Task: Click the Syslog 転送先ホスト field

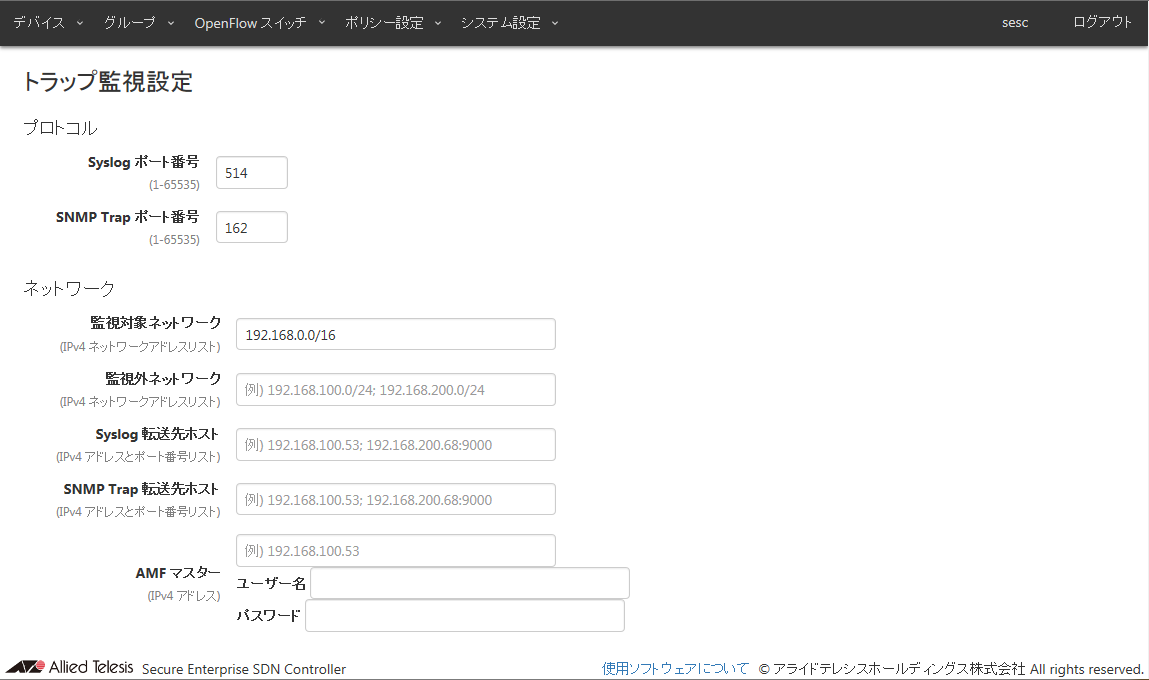Action: click(x=395, y=445)
